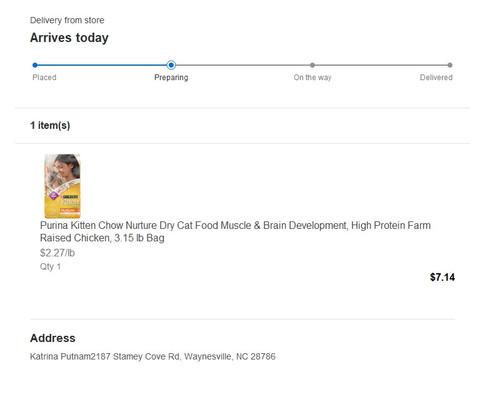Image resolution: width=500 pixels, height=404 pixels.
Task: Click the Qty 1 text
Action: [x=50, y=267]
